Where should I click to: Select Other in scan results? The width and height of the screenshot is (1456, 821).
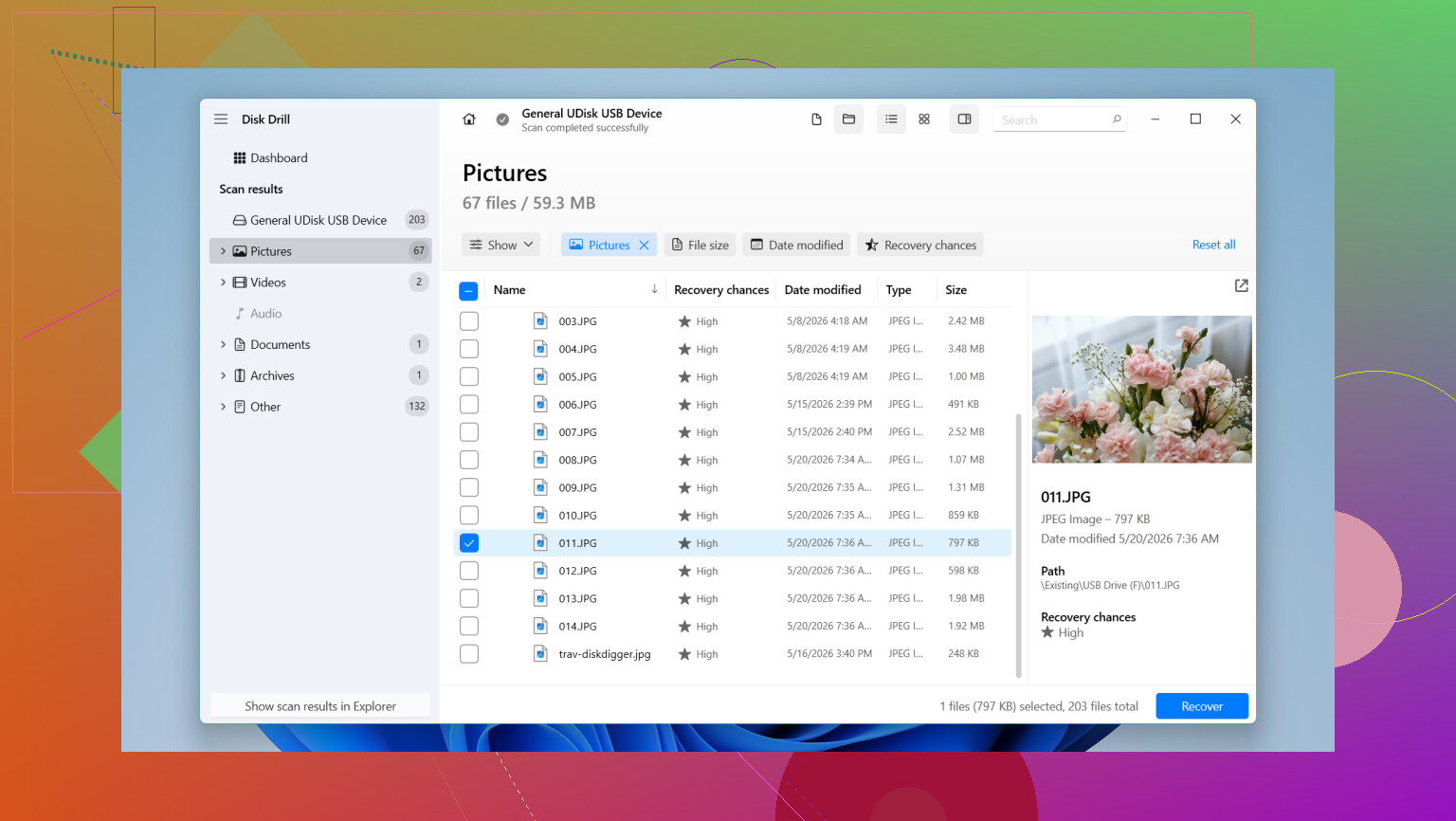click(x=320, y=407)
